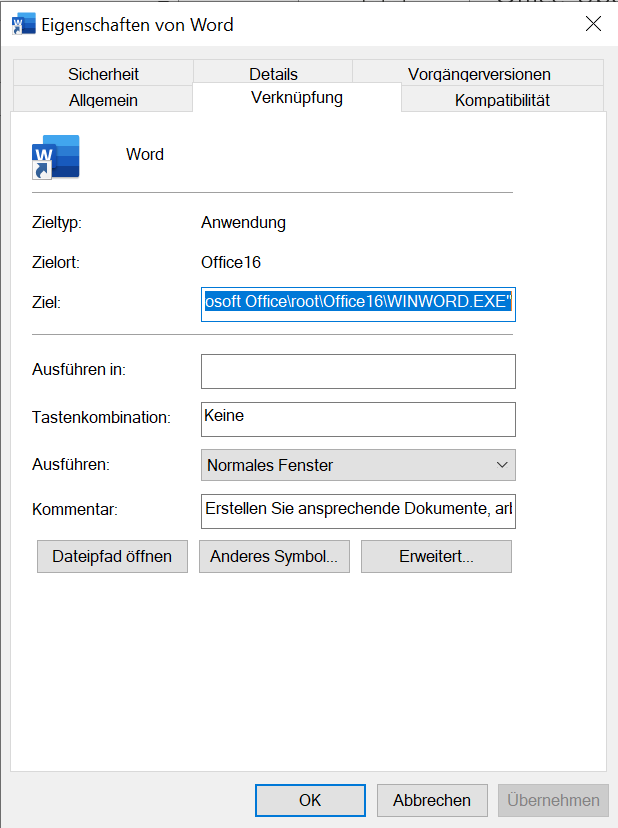The height and width of the screenshot is (828, 618).
Task: Click the Kommentar text field
Action: (x=358, y=511)
